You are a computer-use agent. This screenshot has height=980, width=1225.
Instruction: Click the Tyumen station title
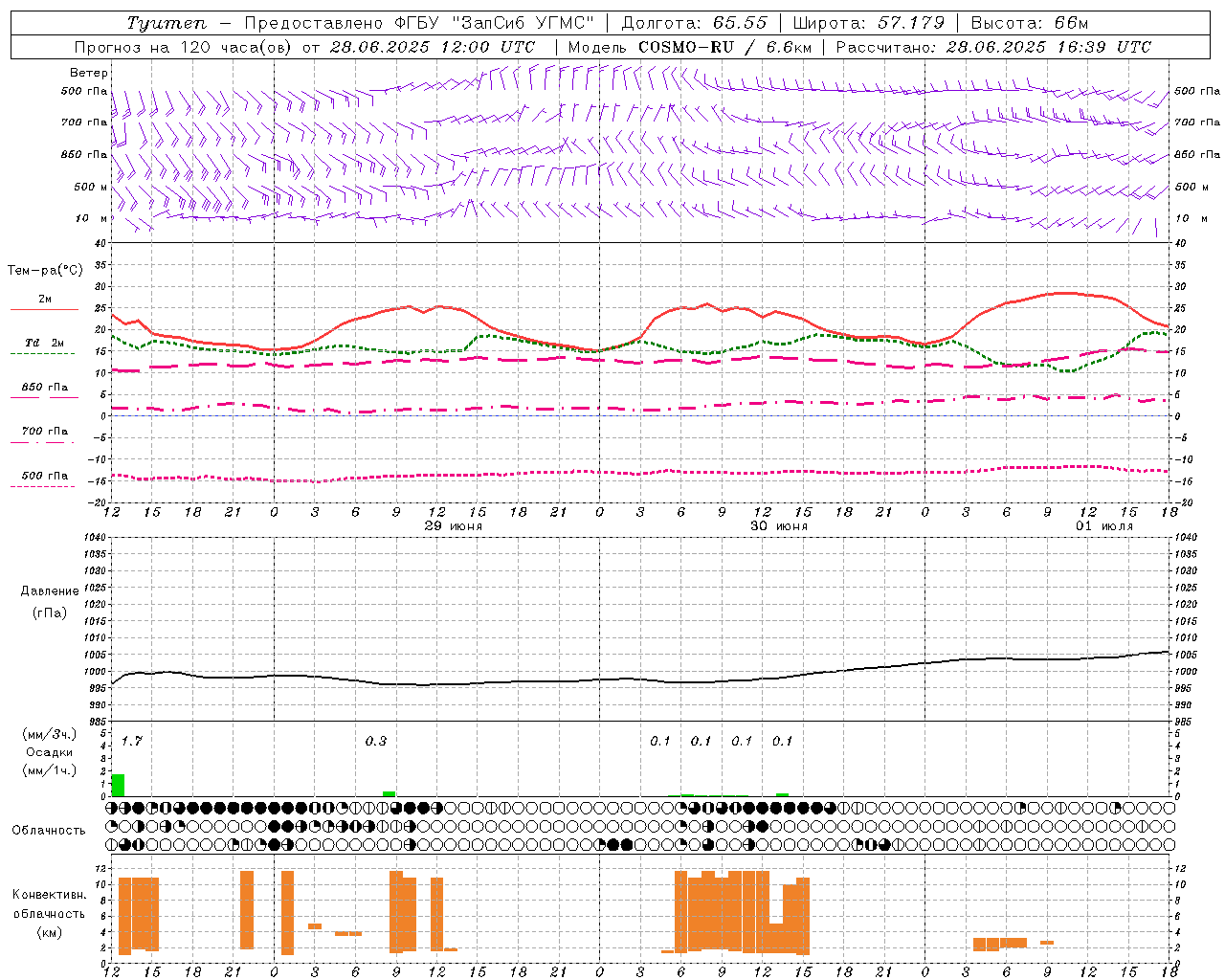coord(166,23)
